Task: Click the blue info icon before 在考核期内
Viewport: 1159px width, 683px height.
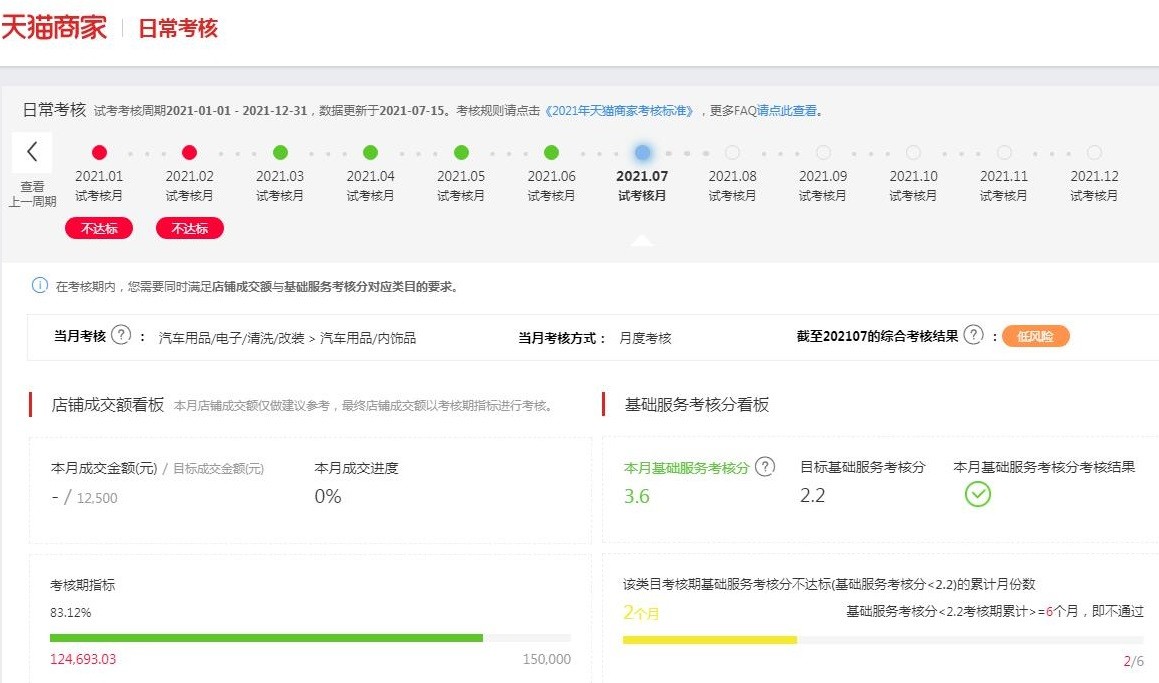Action: pyautogui.click(x=40, y=286)
